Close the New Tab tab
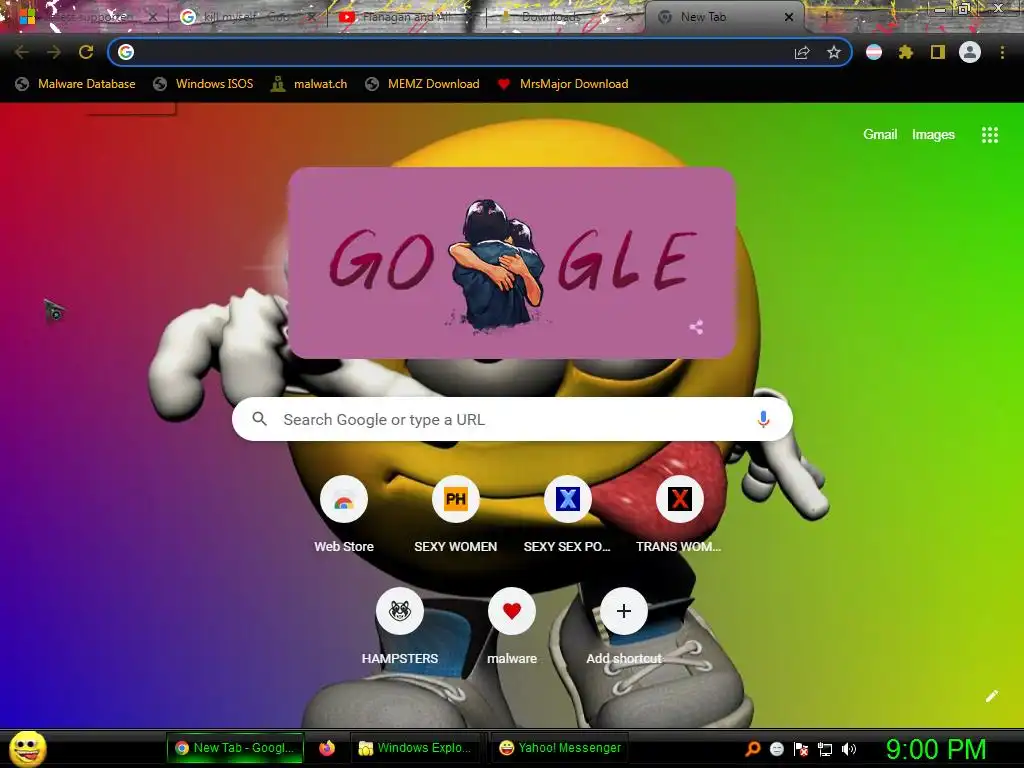The image size is (1024, 768). [789, 17]
